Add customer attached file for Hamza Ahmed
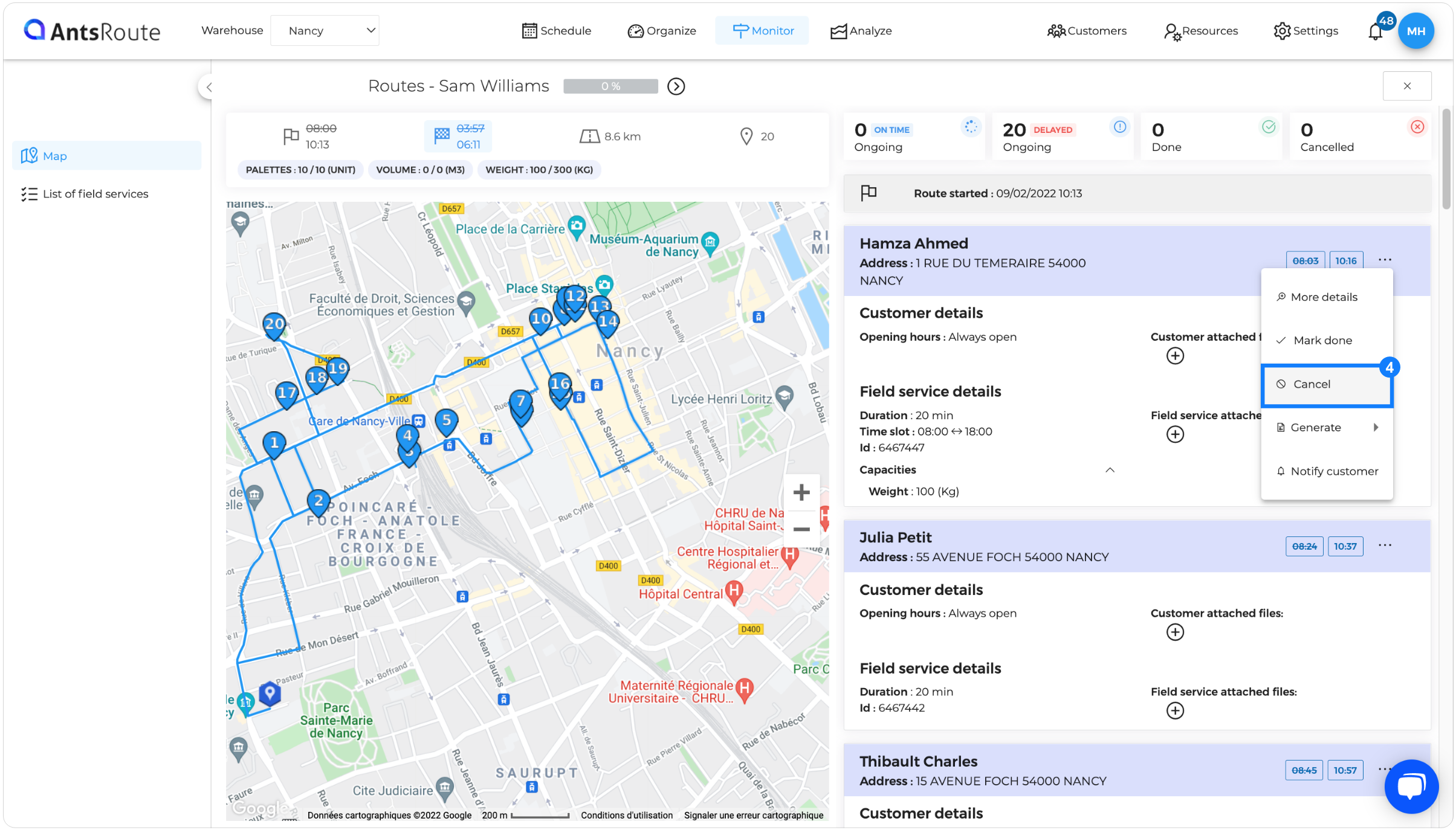The image size is (1456, 830). pyautogui.click(x=1174, y=356)
